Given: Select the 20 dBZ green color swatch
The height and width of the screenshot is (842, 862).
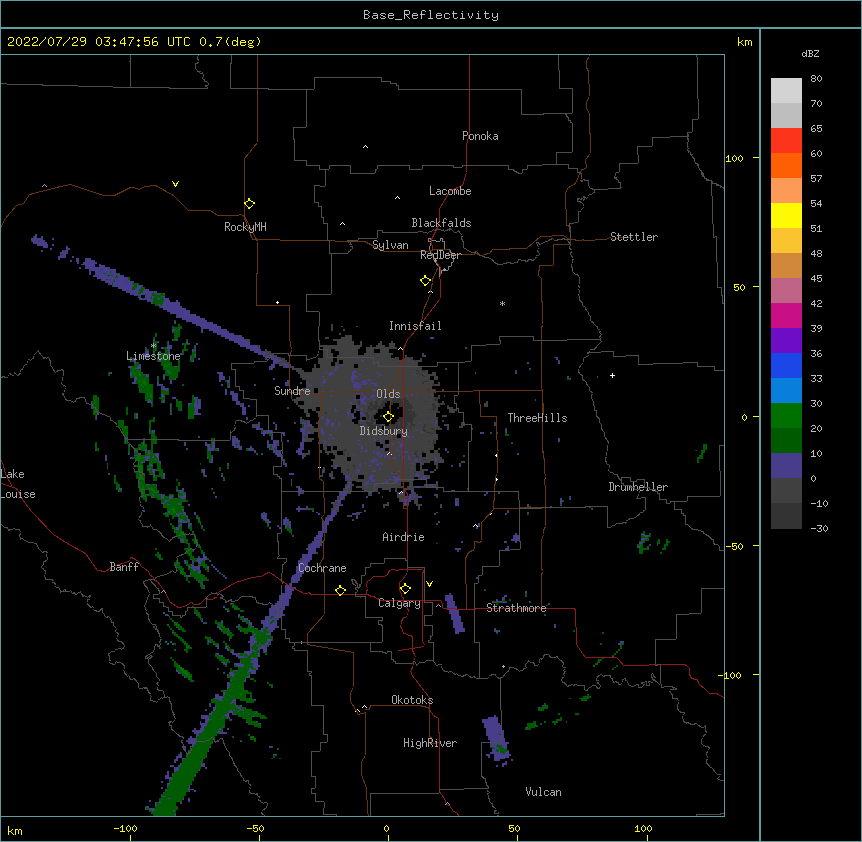Looking at the screenshot, I should (x=786, y=416).
